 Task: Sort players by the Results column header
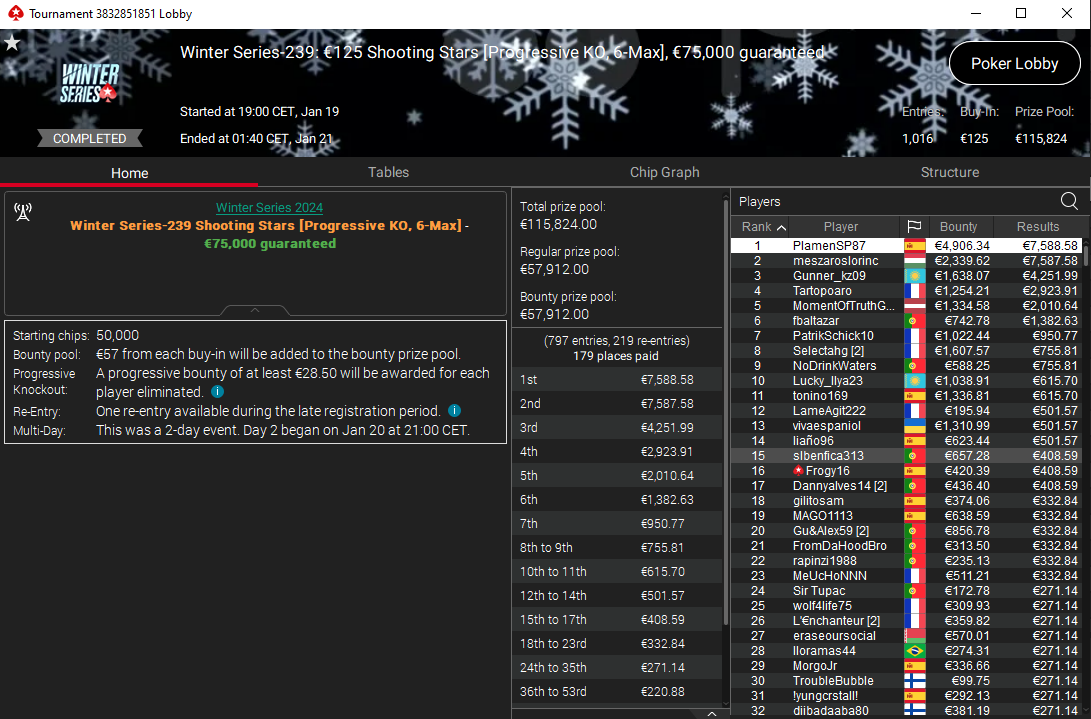(x=1037, y=226)
